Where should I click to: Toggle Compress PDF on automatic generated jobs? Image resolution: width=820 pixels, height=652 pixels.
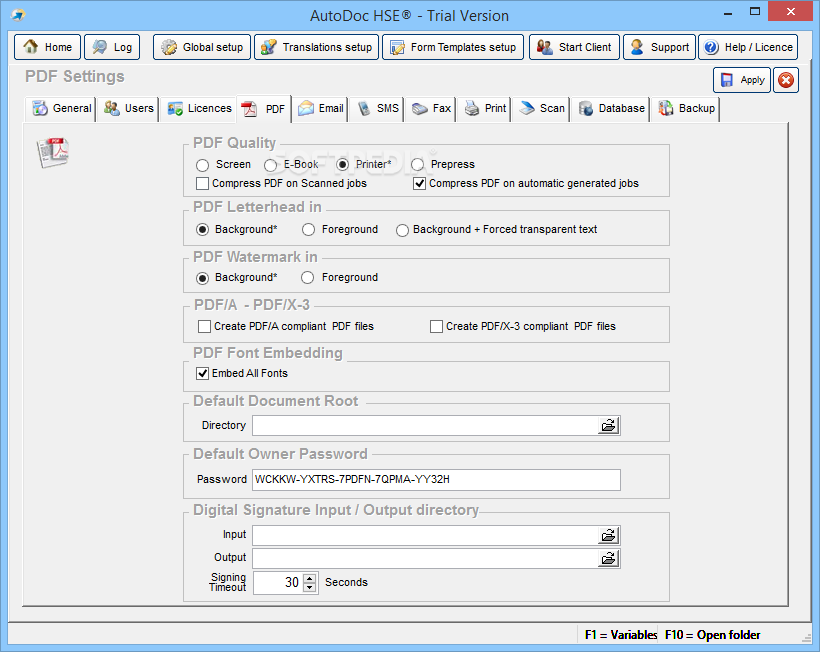point(419,184)
